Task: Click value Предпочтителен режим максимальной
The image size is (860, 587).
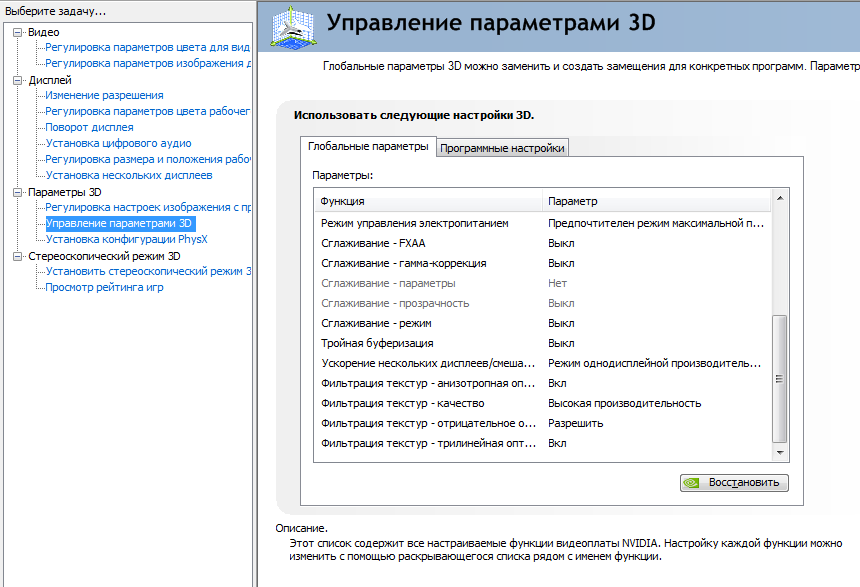Action: click(x=656, y=223)
